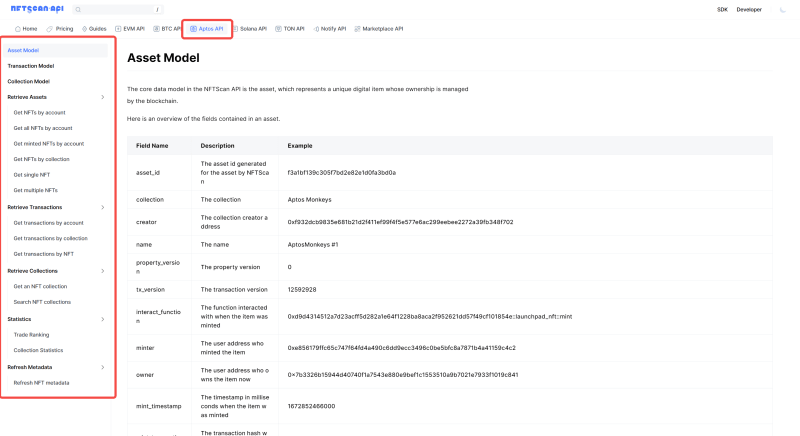This screenshot has height=436, width=800.
Task: Collapse the Refresh Metadata section chevron
Action: click(x=103, y=368)
